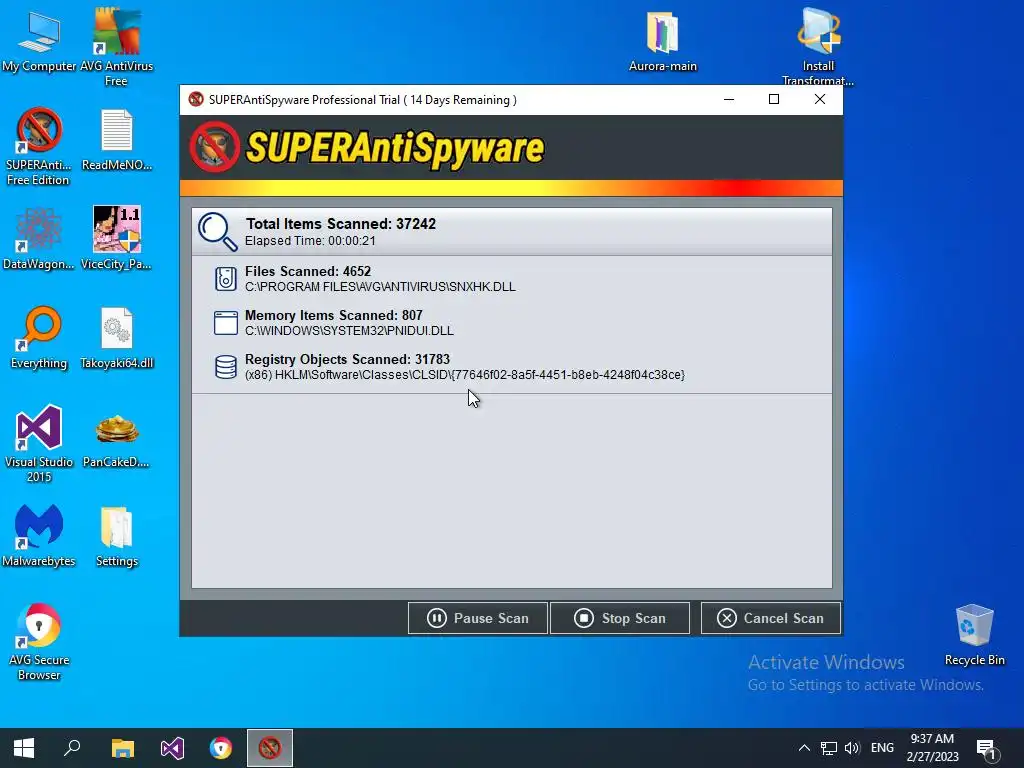1024x768 pixels.
Task: Open network status tray icon
Action: point(829,748)
